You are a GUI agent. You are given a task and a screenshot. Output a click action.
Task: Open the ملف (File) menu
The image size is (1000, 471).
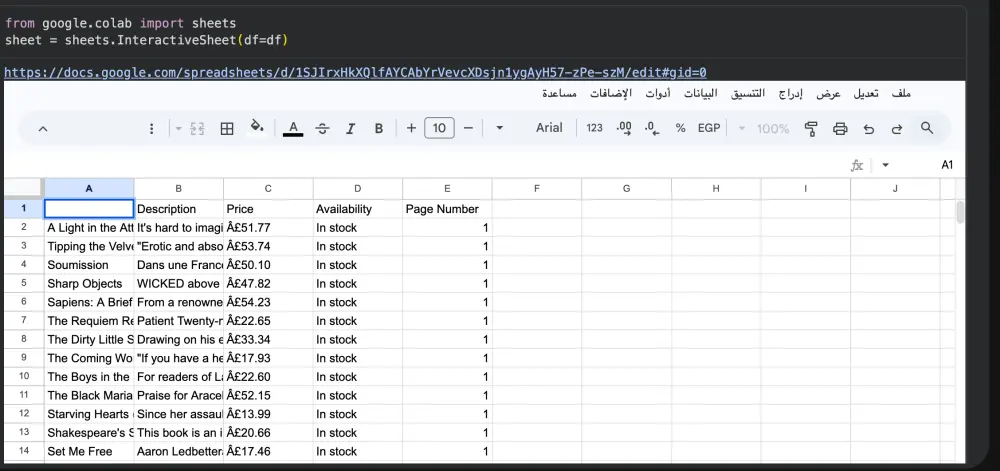[x=901, y=94]
